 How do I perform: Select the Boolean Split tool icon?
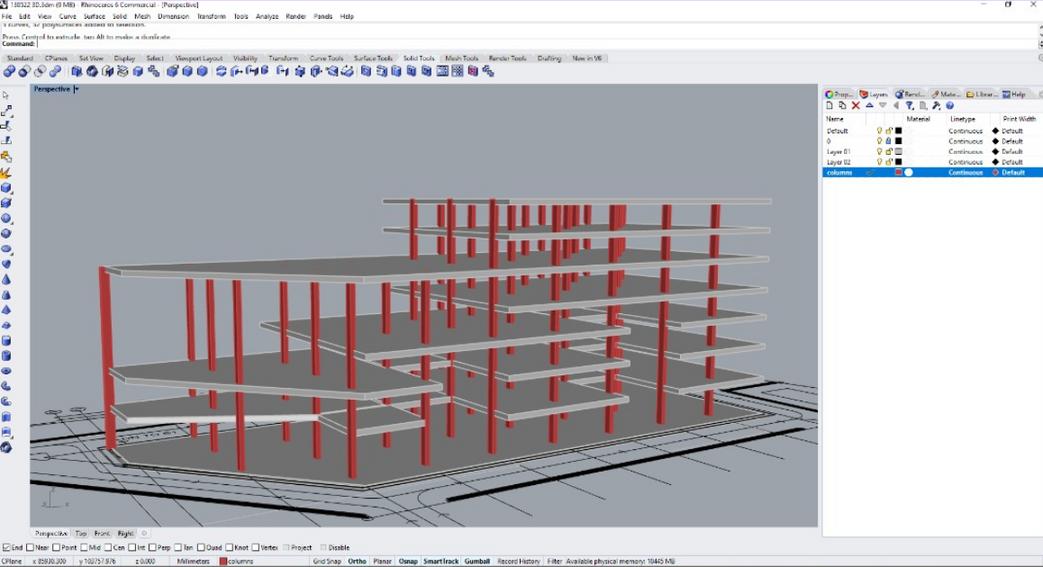(x=55, y=71)
